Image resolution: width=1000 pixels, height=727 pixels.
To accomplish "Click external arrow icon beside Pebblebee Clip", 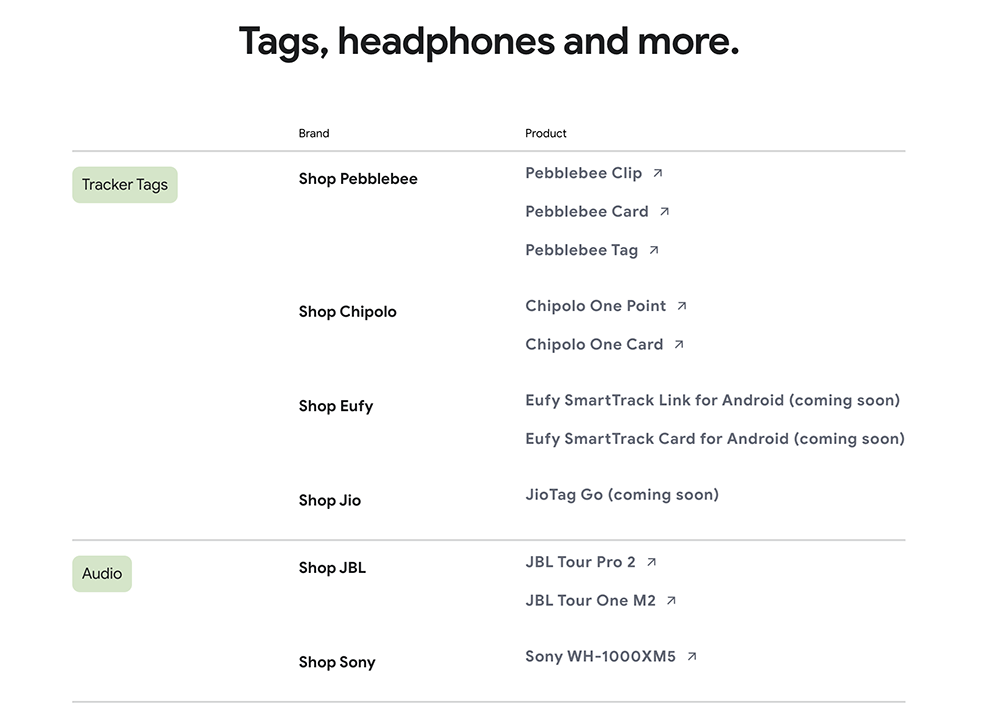I will [x=658, y=173].
